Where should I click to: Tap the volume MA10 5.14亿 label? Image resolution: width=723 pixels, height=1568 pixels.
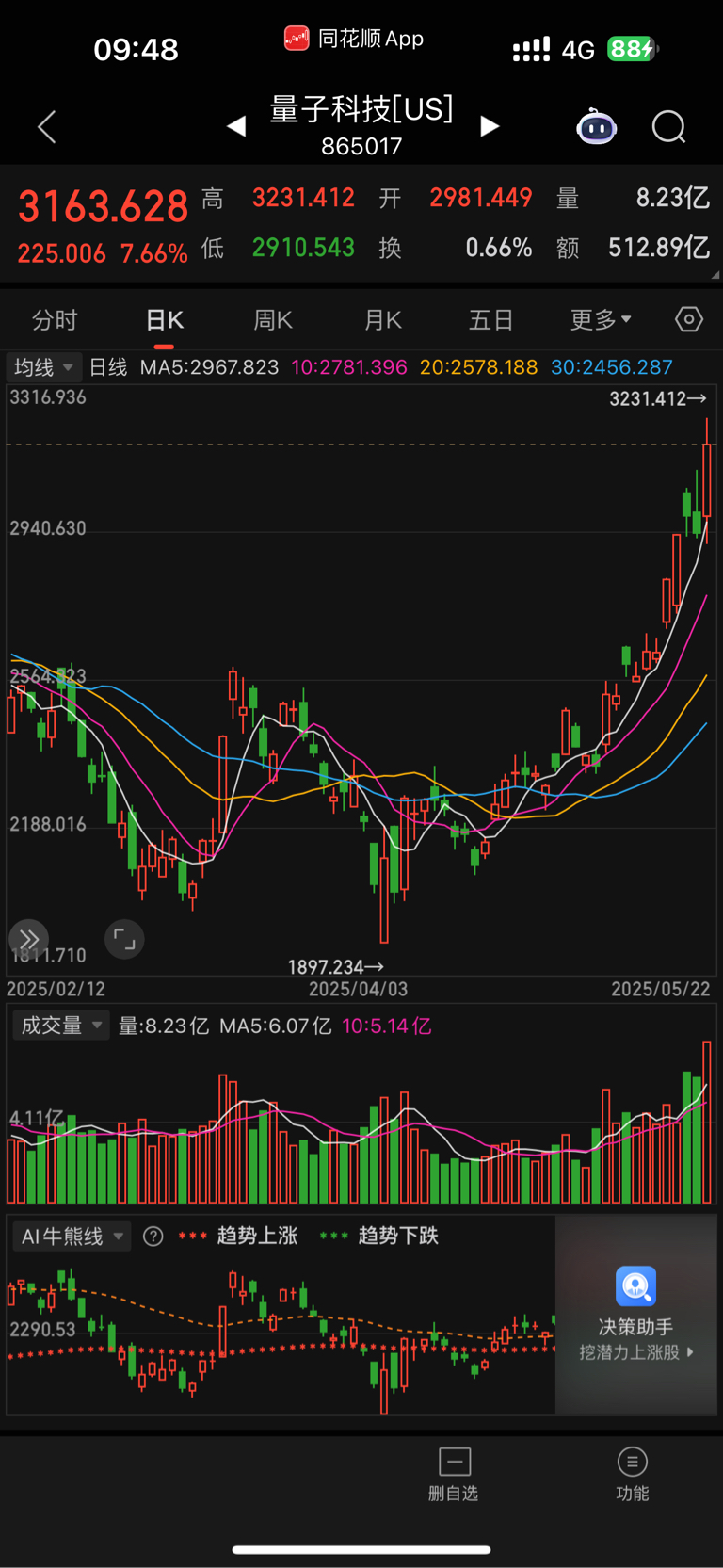click(x=387, y=1026)
